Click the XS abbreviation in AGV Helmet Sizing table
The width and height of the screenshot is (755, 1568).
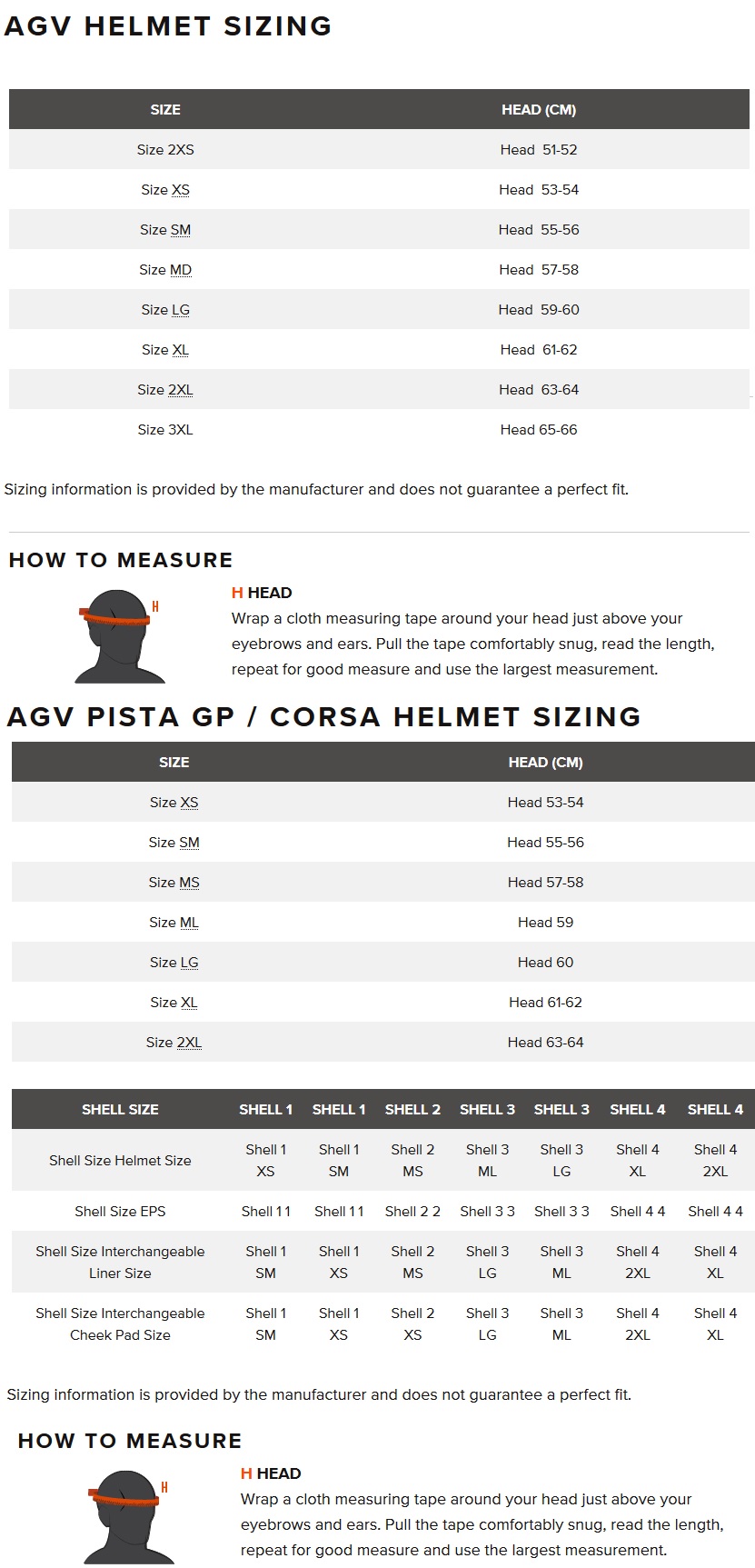pos(181,190)
